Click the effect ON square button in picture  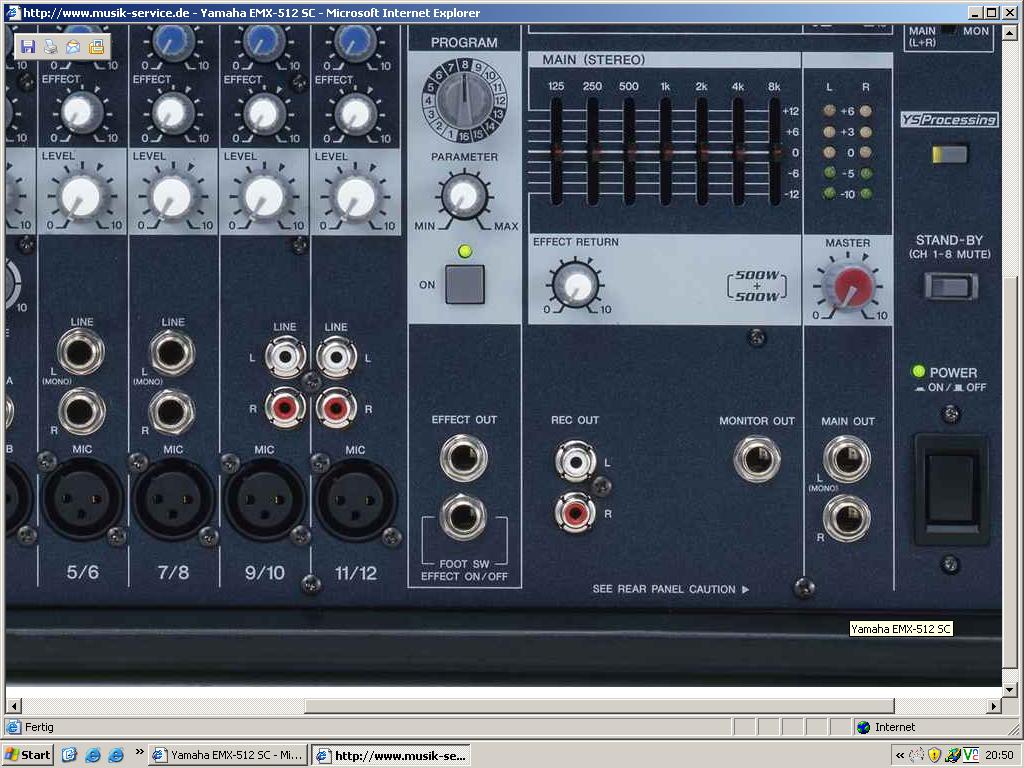coord(464,284)
